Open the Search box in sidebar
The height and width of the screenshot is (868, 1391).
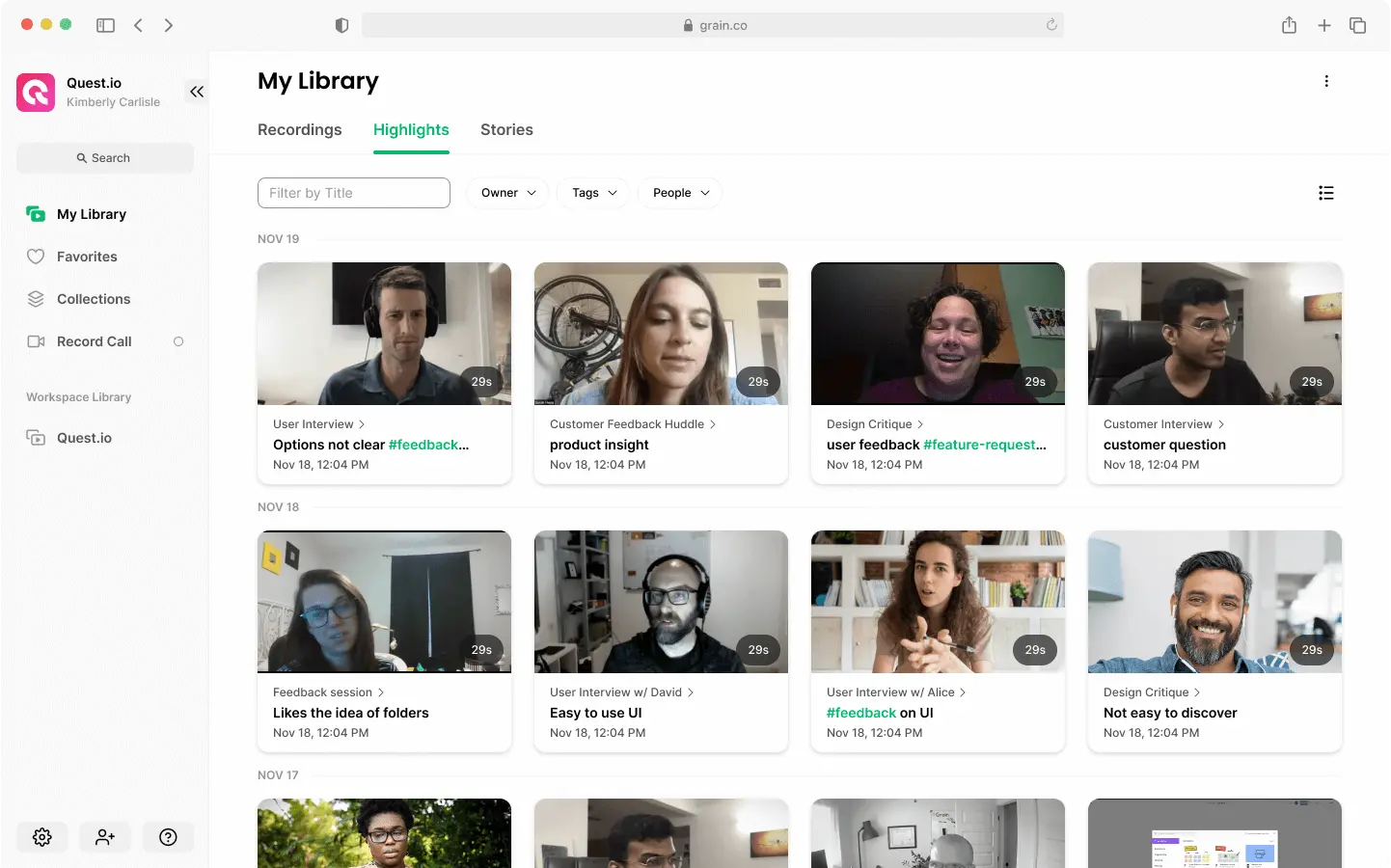[x=105, y=158]
